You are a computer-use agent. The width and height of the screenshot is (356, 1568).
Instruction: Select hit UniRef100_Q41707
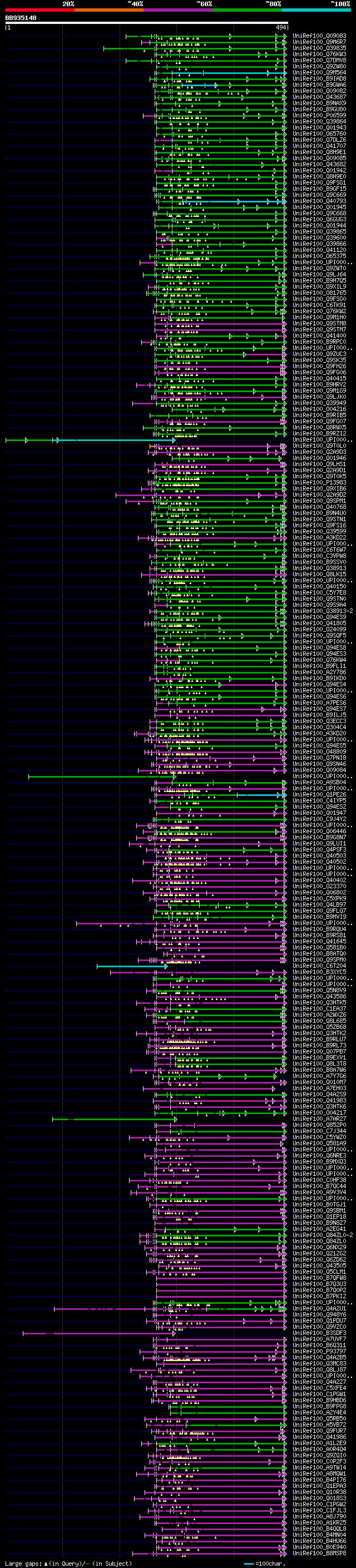click(x=319, y=146)
